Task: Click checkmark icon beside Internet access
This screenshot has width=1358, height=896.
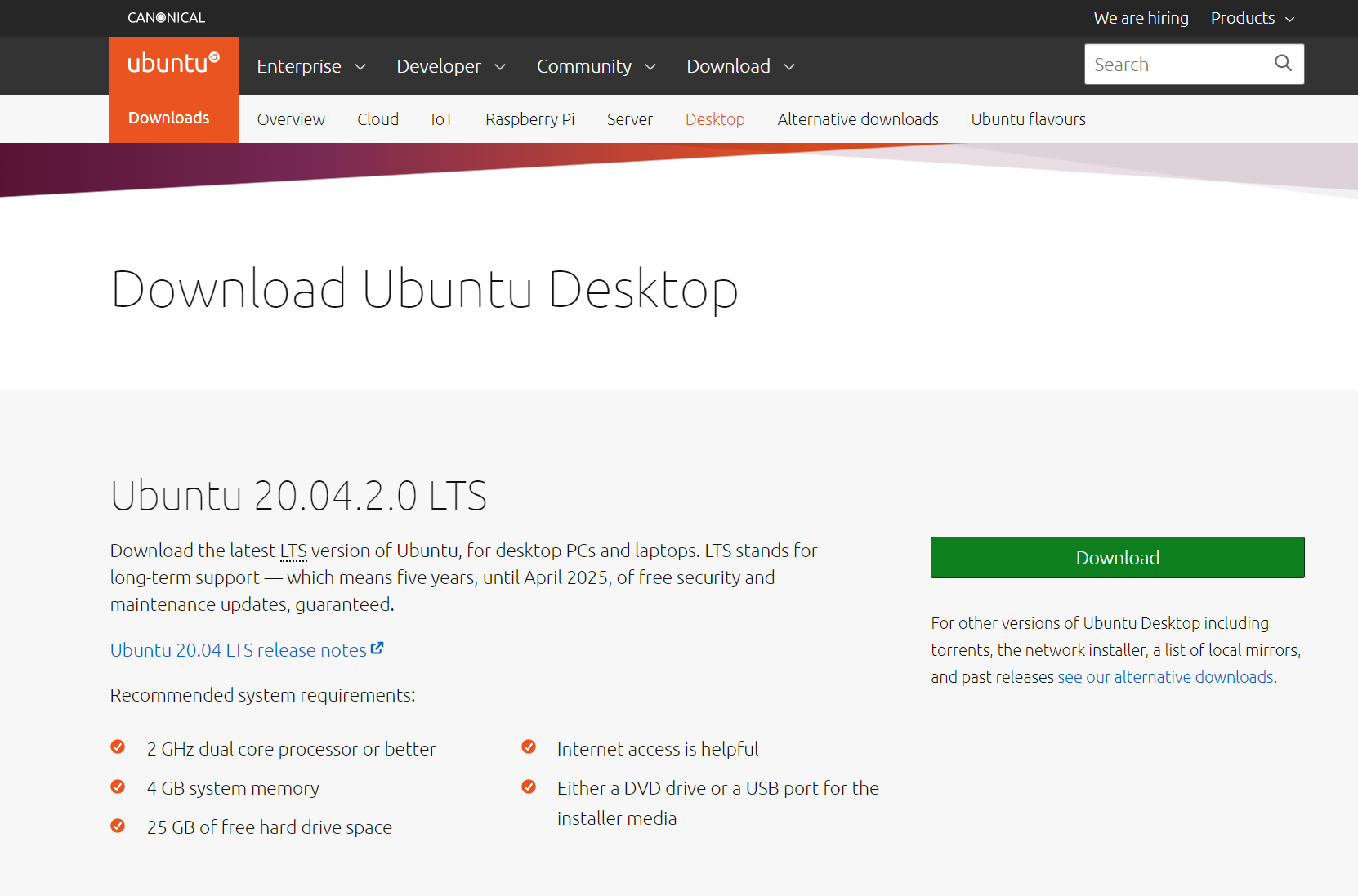Action: point(529,747)
